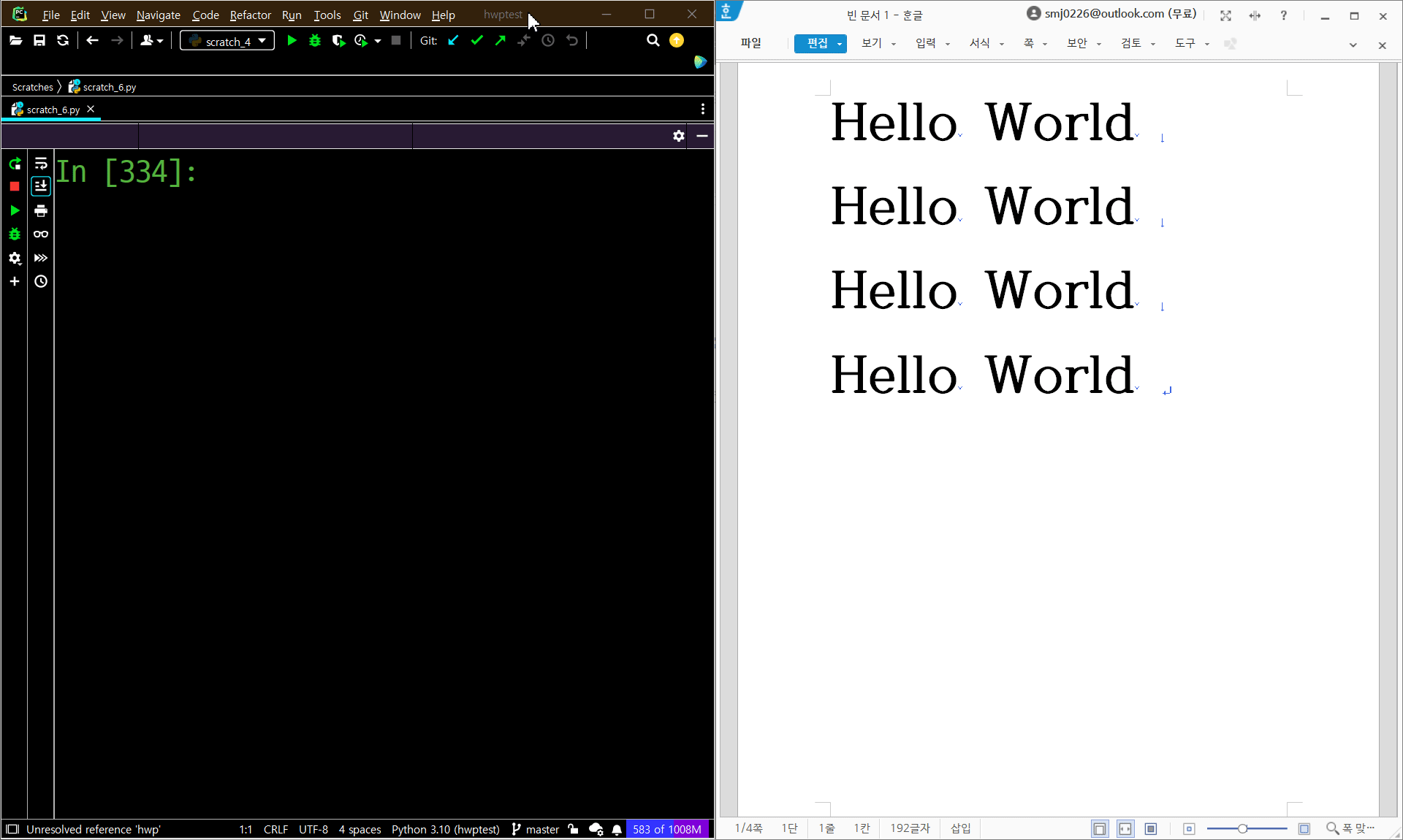Open scratch_4 run configuration dropdown
1403x840 pixels.
click(x=227, y=41)
